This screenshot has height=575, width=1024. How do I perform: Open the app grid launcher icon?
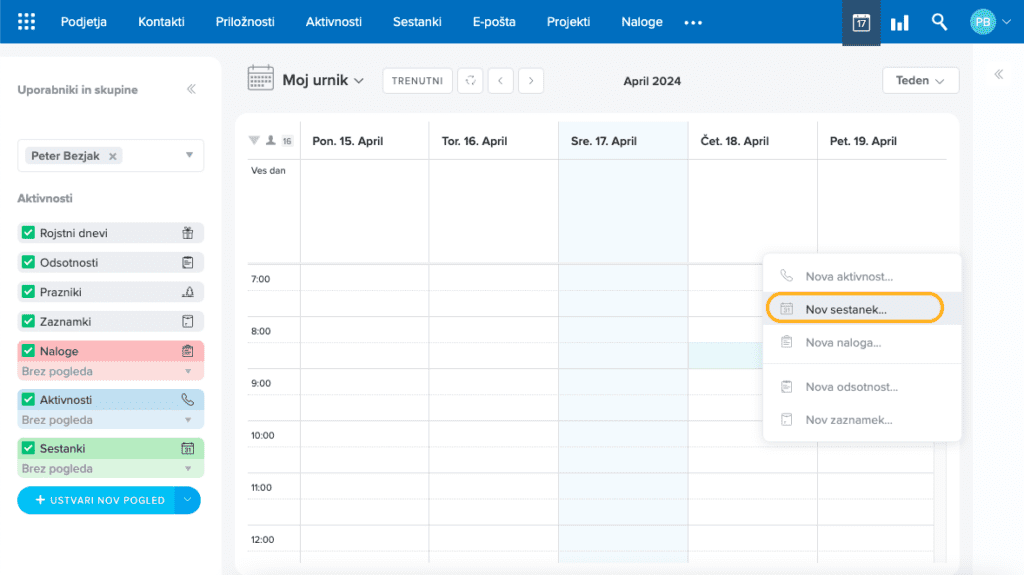27,22
